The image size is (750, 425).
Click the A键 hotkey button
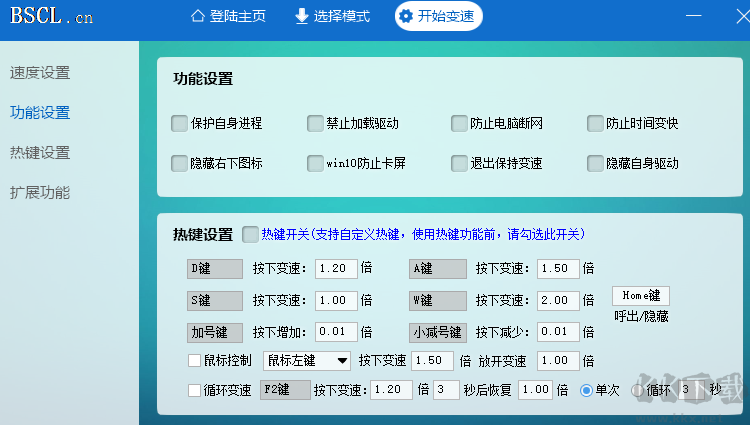[438, 269]
